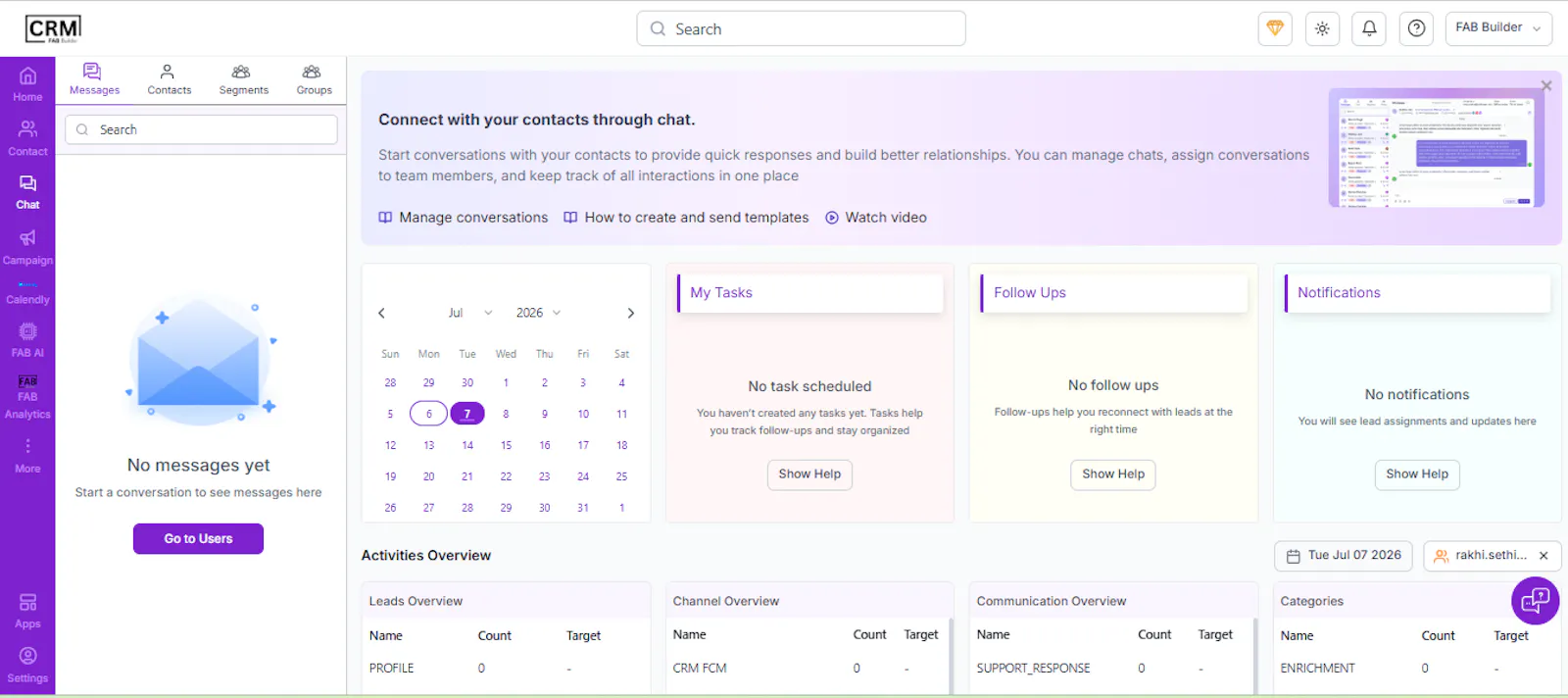The height and width of the screenshot is (698, 1568).
Task: Go to previous calendar month
Action: [381, 313]
